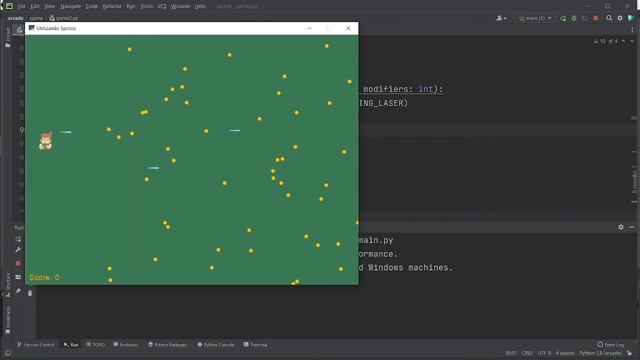Open the Event Log button
The width and height of the screenshot is (640, 360).
611,345
